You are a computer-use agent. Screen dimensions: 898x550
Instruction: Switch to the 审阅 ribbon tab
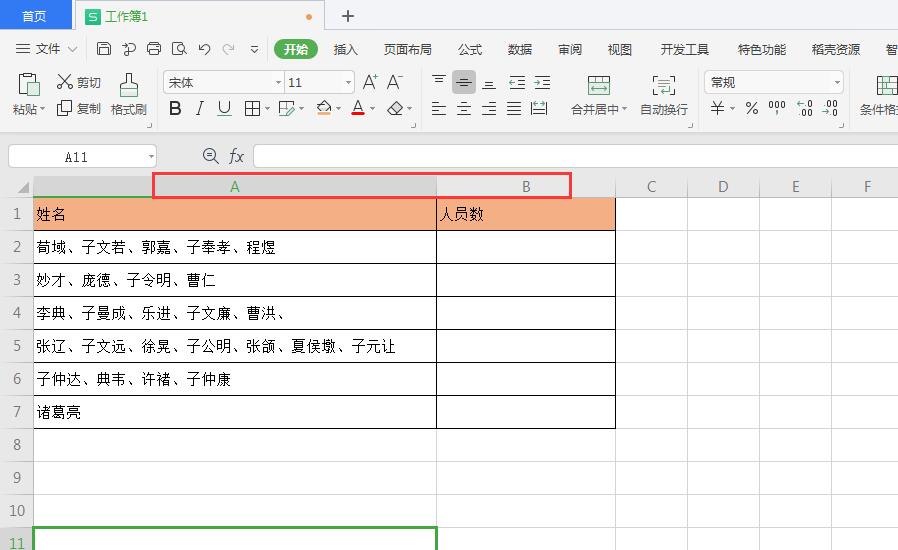[570, 49]
